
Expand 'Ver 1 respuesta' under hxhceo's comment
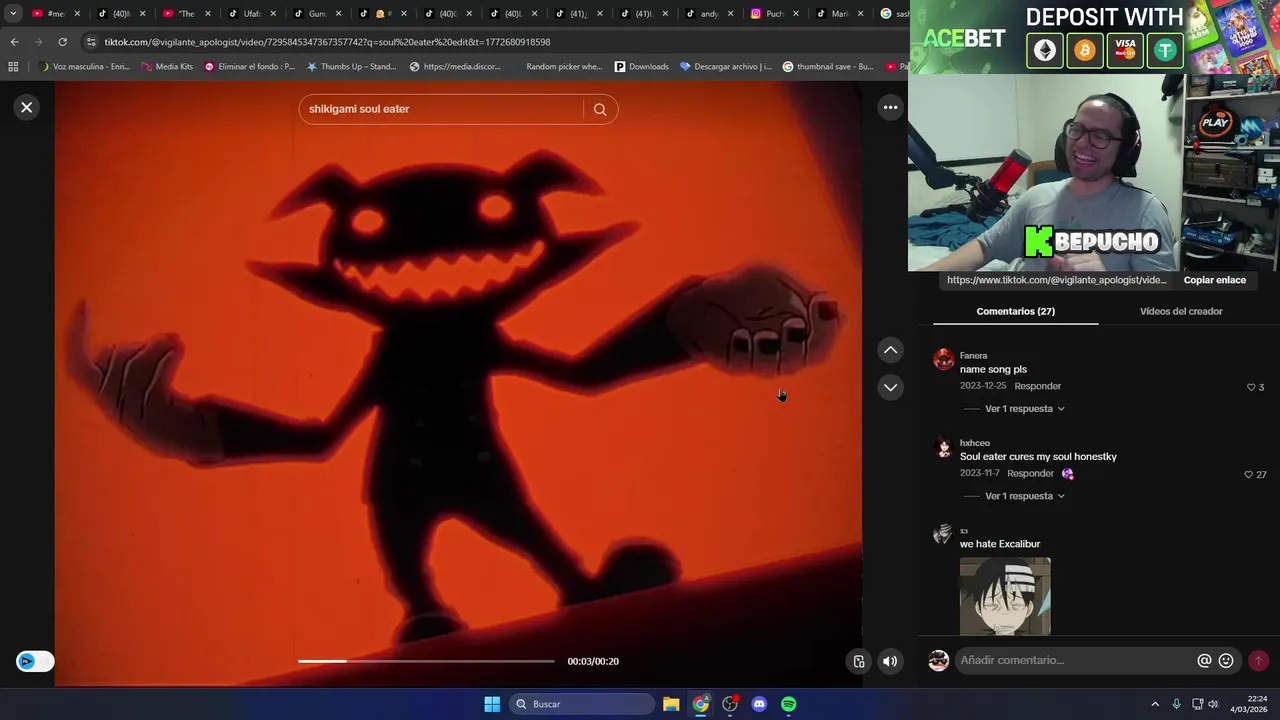coord(1024,496)
